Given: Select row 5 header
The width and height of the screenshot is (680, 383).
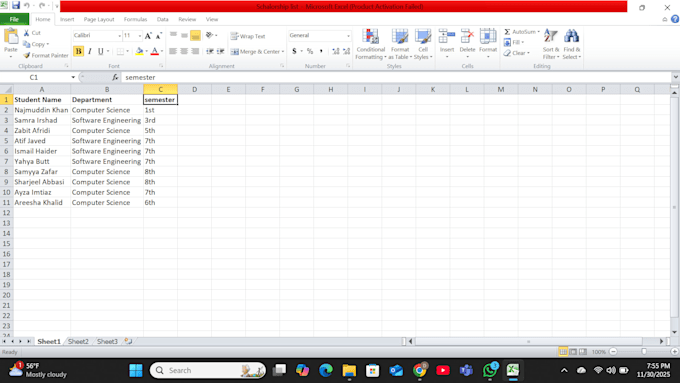Looking at the screenshot, I should pyautogui.click(x=6, y=141).
